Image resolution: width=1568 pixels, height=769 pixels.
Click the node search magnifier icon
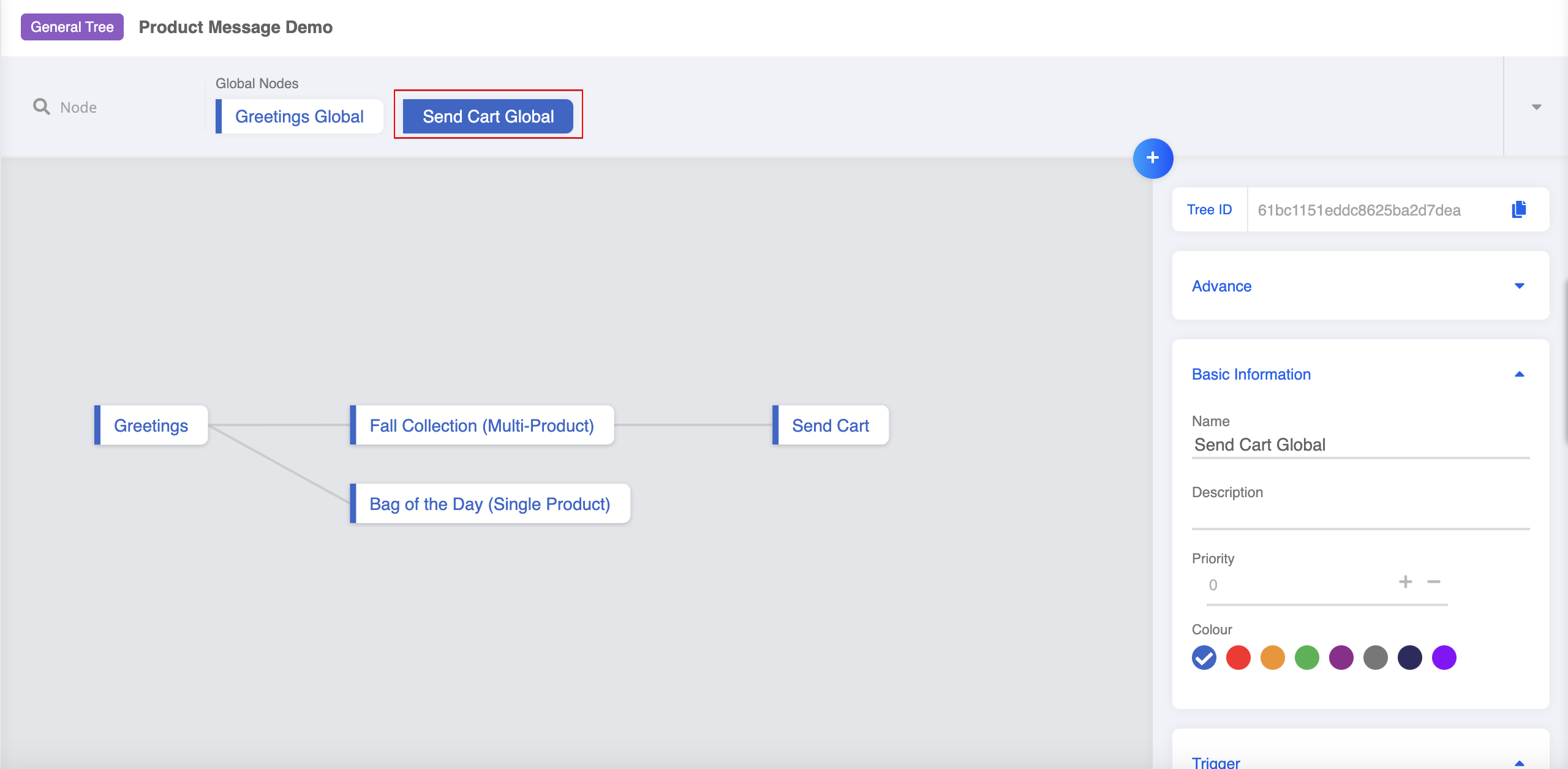tap(40, 107)
